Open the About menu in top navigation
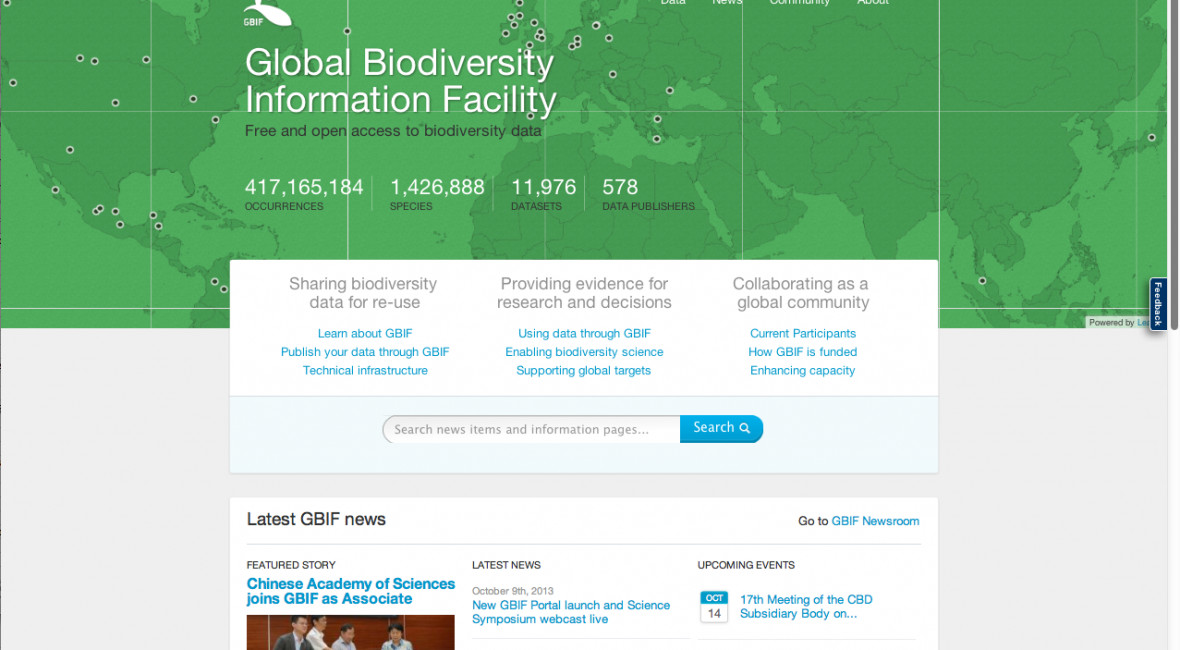The image size is (1180, 650). coord(872,3)
